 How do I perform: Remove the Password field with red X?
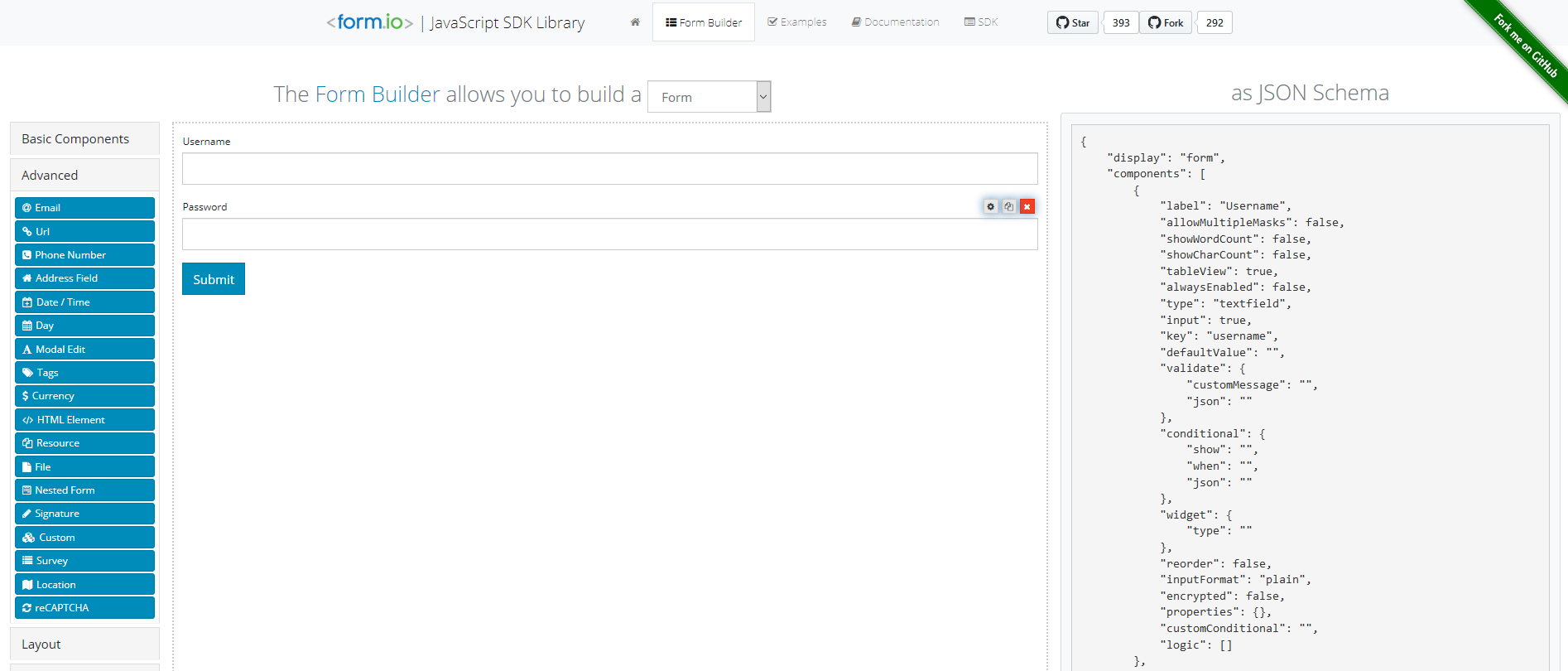pyautogui.click(x=1027, y=206)
